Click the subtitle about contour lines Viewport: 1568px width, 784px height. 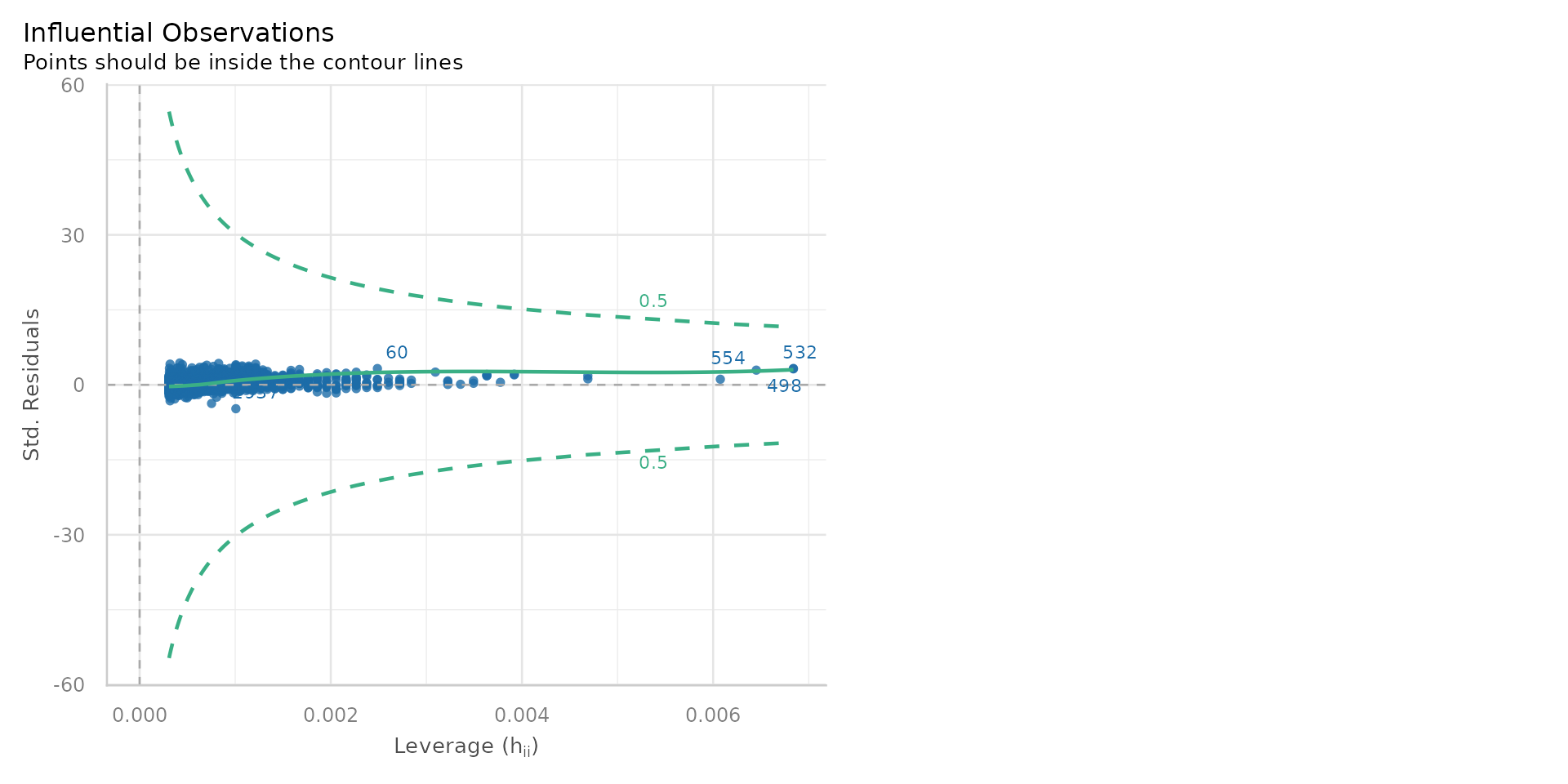tap(243, 63)
